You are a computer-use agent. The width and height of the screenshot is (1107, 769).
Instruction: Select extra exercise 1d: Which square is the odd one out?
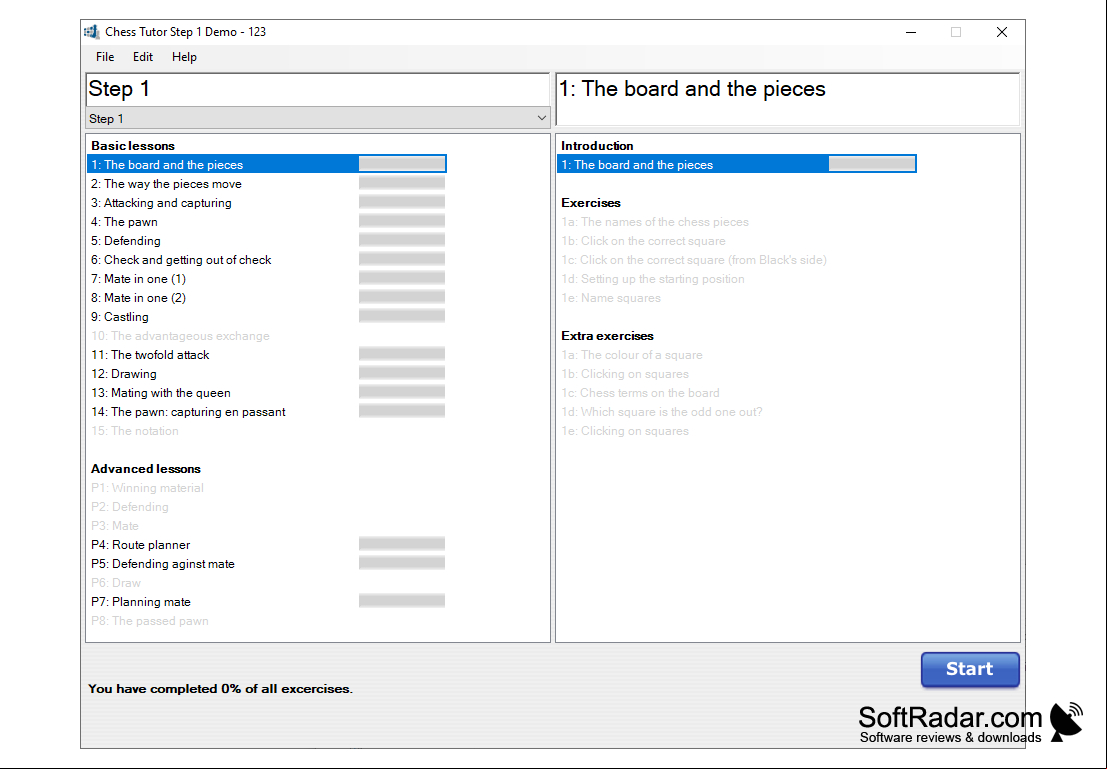click(x=662, y=412)
